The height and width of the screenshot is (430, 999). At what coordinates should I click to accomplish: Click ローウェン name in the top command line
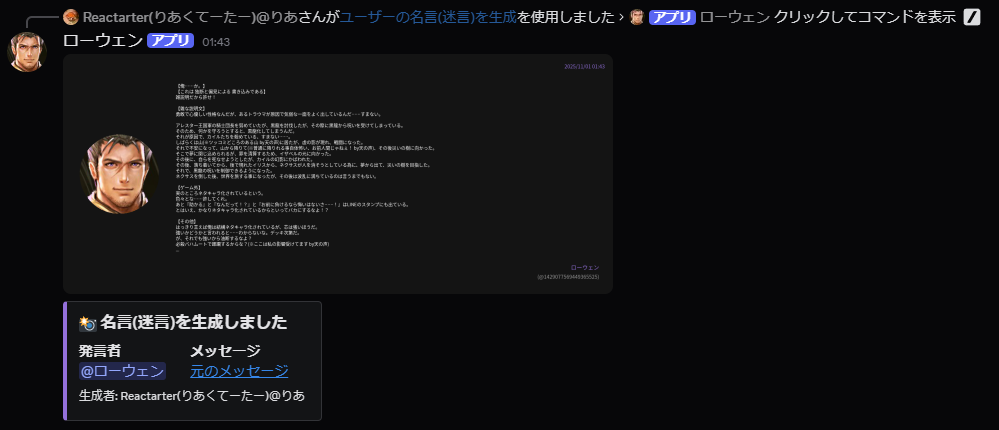pyautogui.click(x=734, y=17)
